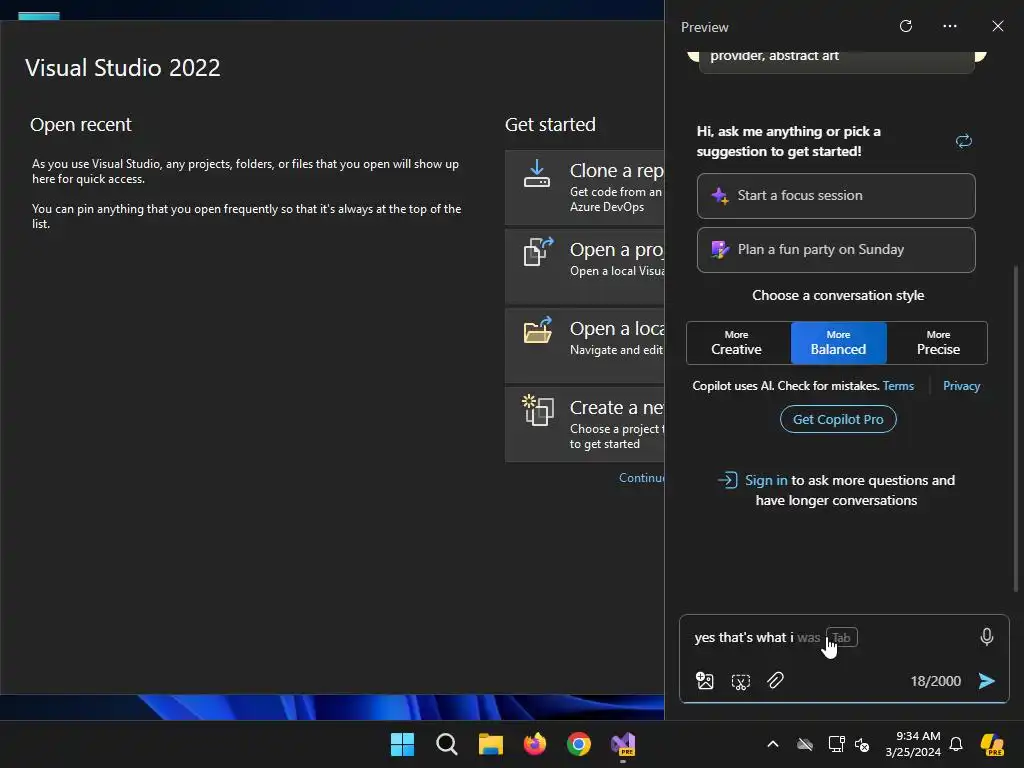Open the Windows Start menu
This screenshot has width=1024, height=768.
click(x=402, y=744)
